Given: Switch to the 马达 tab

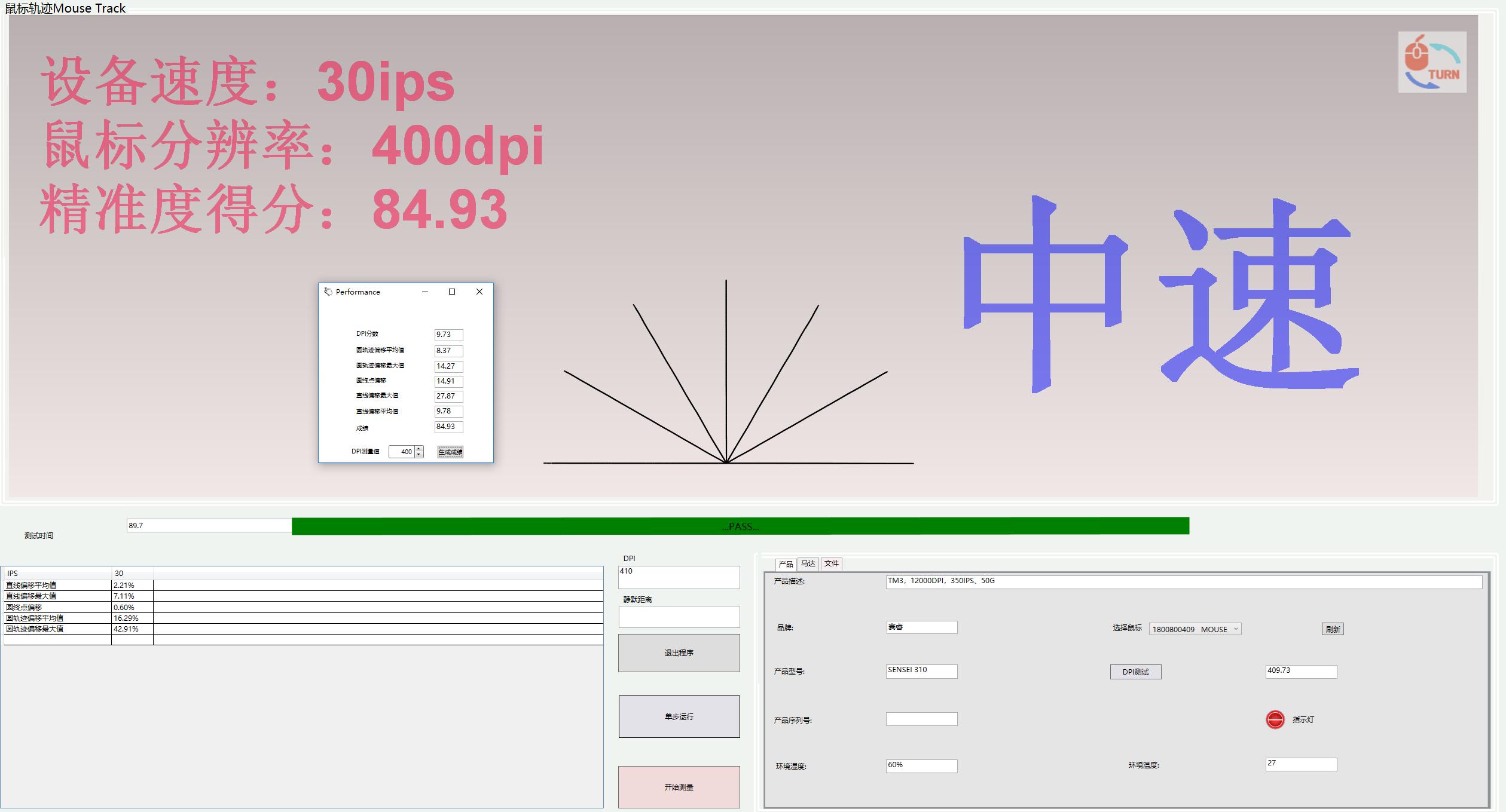Looking at the screenshot, I should 808,563.
